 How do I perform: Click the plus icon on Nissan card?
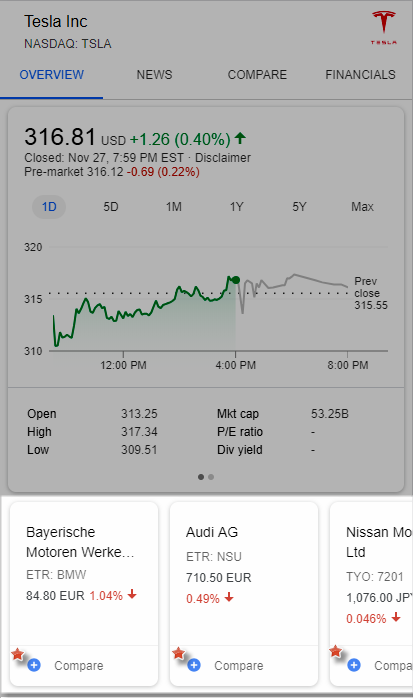354,665
